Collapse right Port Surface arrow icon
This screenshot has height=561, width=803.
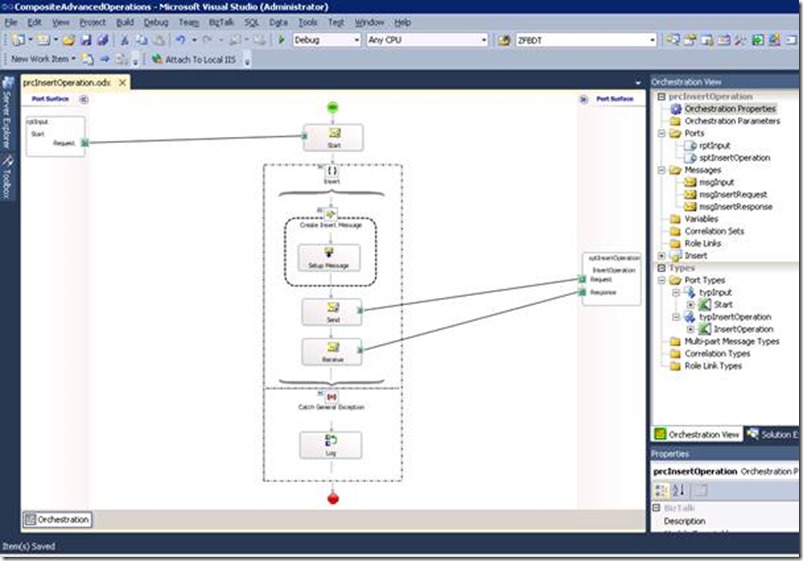pyautogui.click(x=583, y=99)
